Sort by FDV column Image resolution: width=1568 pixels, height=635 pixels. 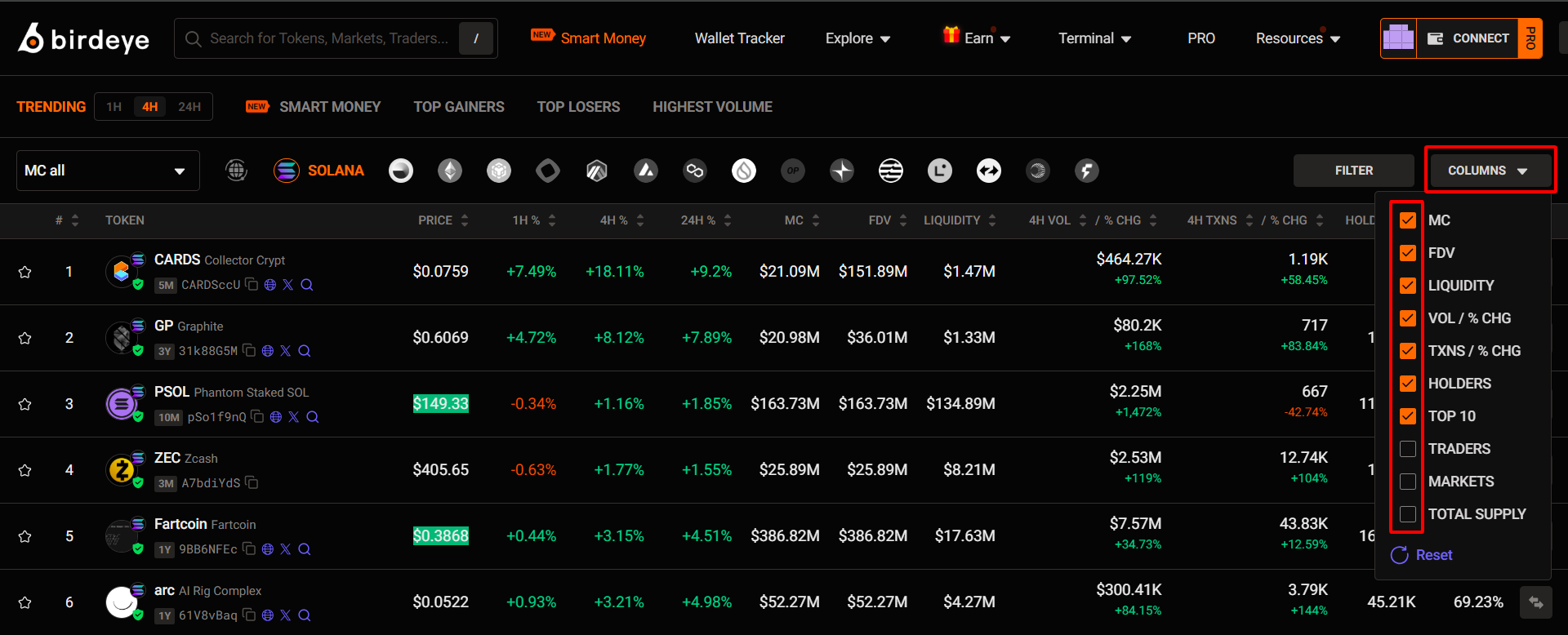(888, 220)
